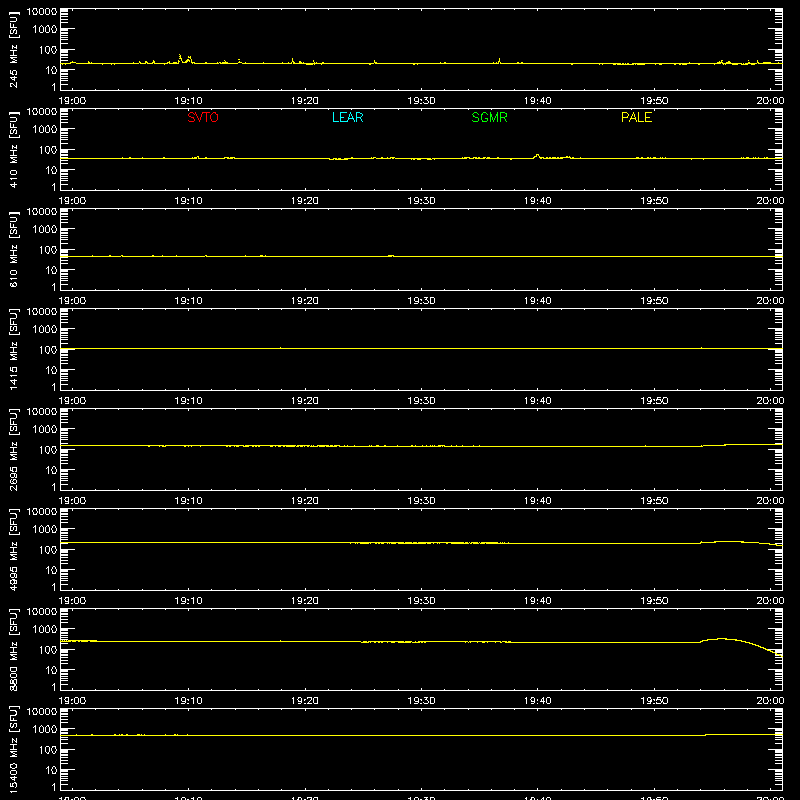Viewport: 800px width, 800px height.
Task: Click 19:50 tick under the 245 MHz plot
Action: [654, 101]
